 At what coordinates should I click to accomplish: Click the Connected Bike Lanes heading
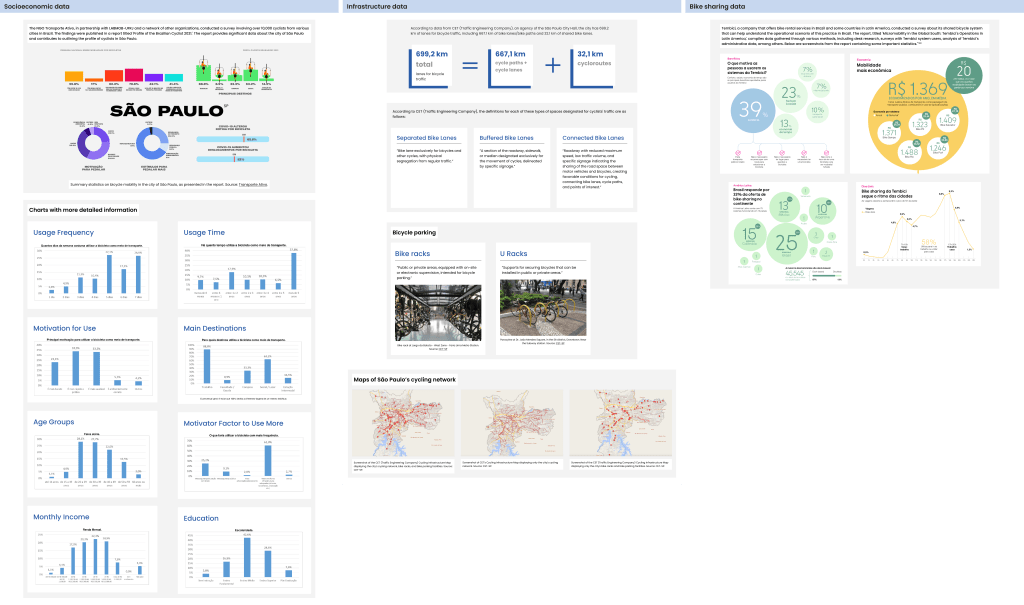[x=593, y=138]
